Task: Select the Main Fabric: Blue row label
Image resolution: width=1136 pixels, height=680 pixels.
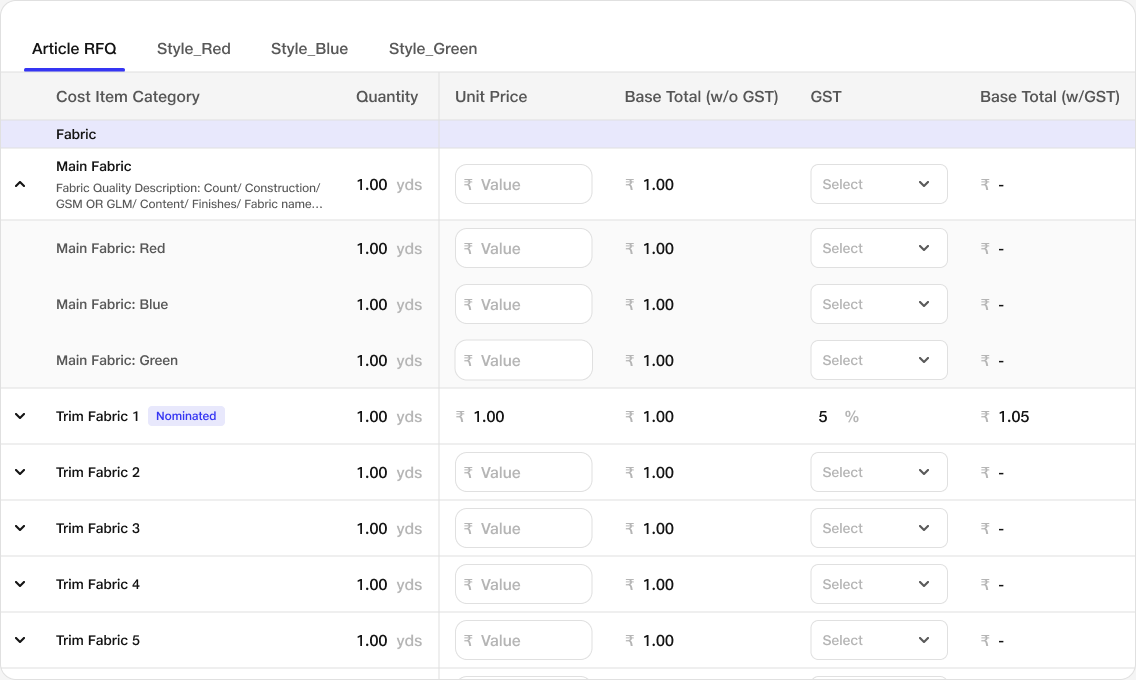Action: click(x=112, y=304)
